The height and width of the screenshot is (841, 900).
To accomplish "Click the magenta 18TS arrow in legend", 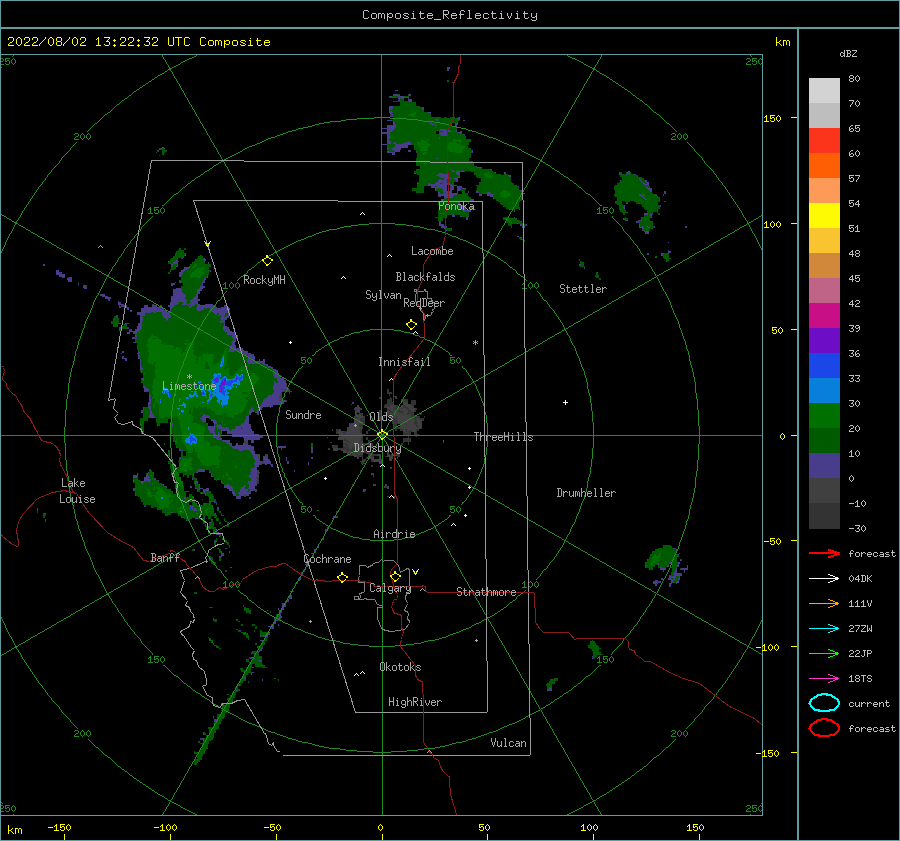I will click(824, 679).
